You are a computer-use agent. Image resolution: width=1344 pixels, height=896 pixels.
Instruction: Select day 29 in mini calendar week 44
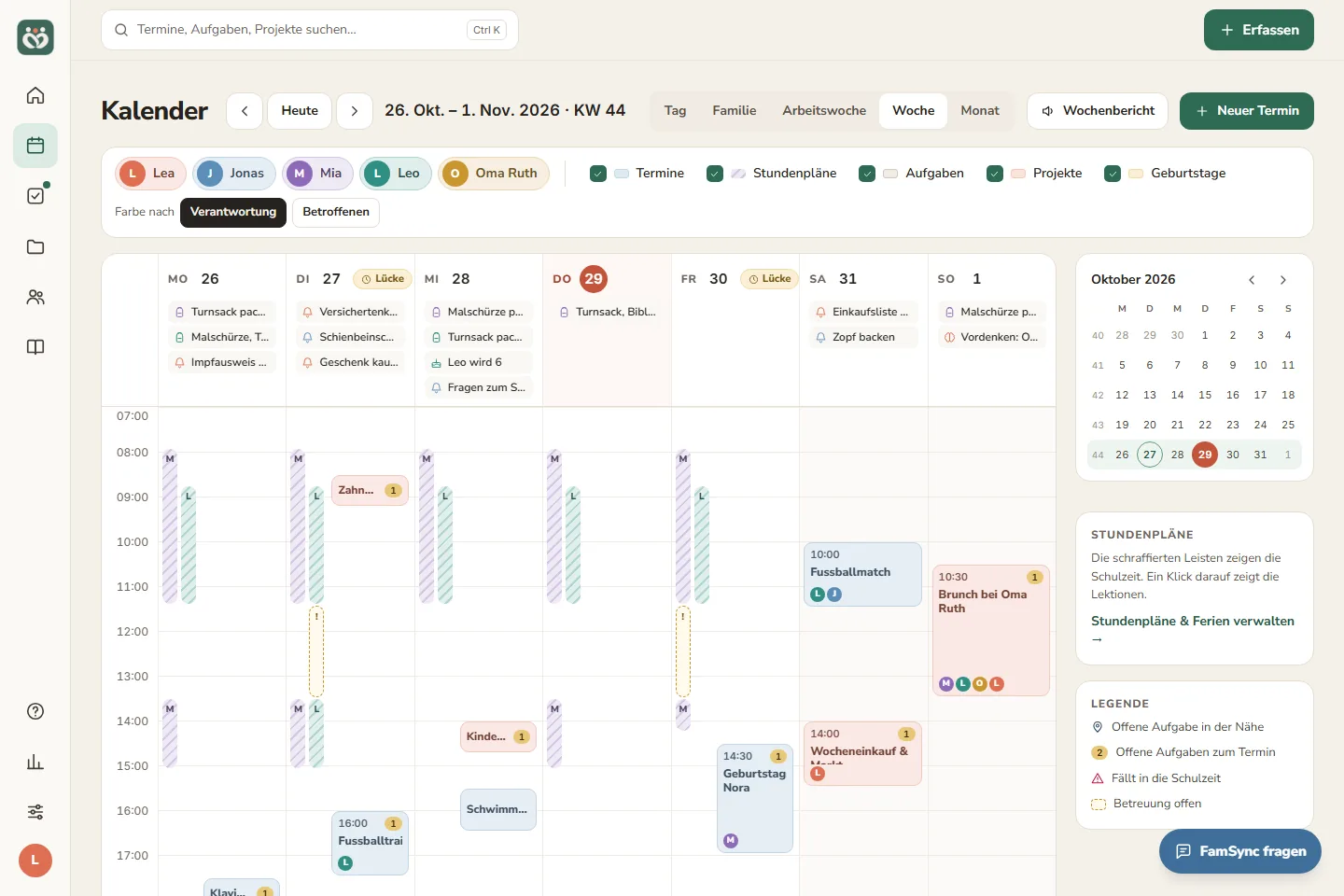[x=1205, y=455]
